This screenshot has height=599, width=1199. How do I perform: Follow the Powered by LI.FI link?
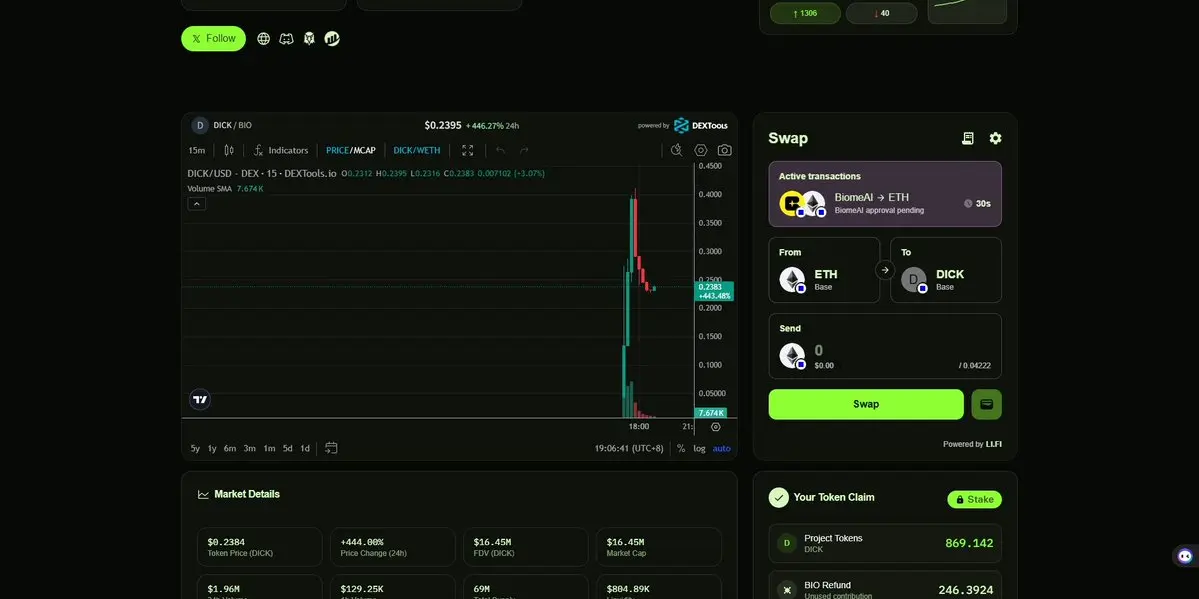pyautogui.click(x=972, y=444)
